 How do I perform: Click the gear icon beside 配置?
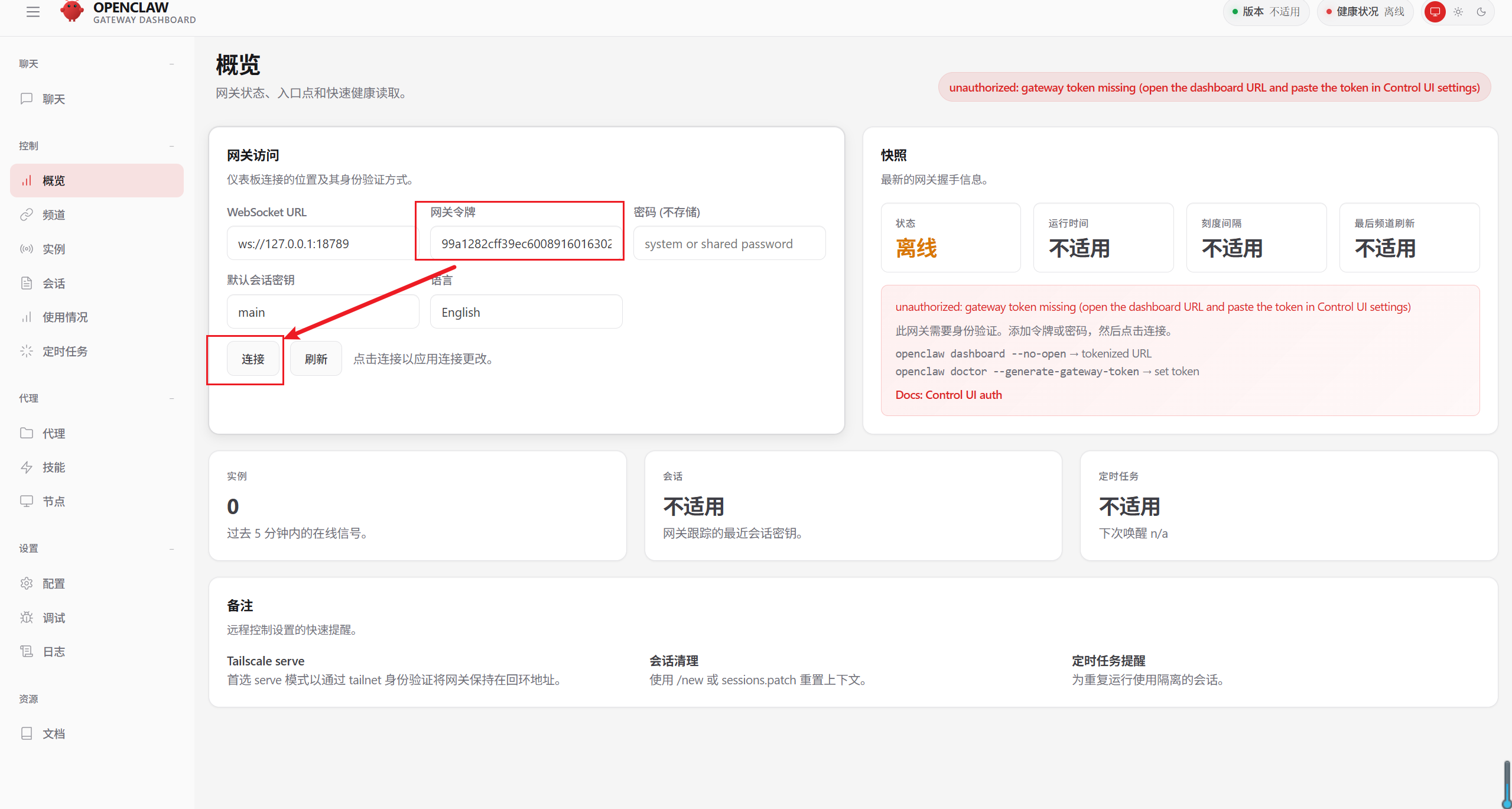[x=27, y=583]
